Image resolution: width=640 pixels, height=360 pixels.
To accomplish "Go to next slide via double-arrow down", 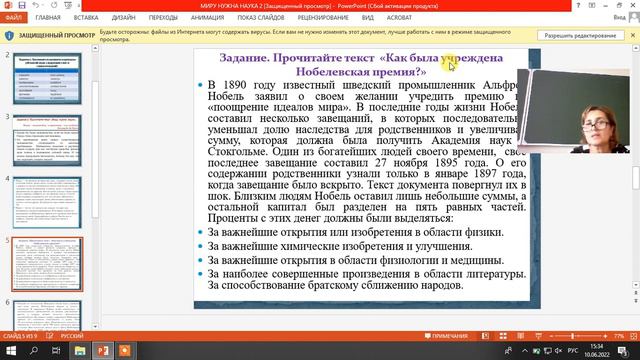I will point(636,301).
